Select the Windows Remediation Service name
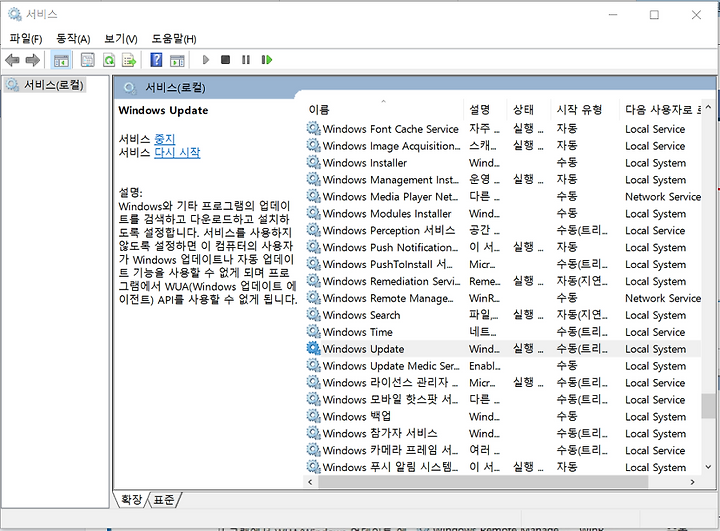Image resolution: width=720 pixels, height=531 pixels. [x=391, y=281]
